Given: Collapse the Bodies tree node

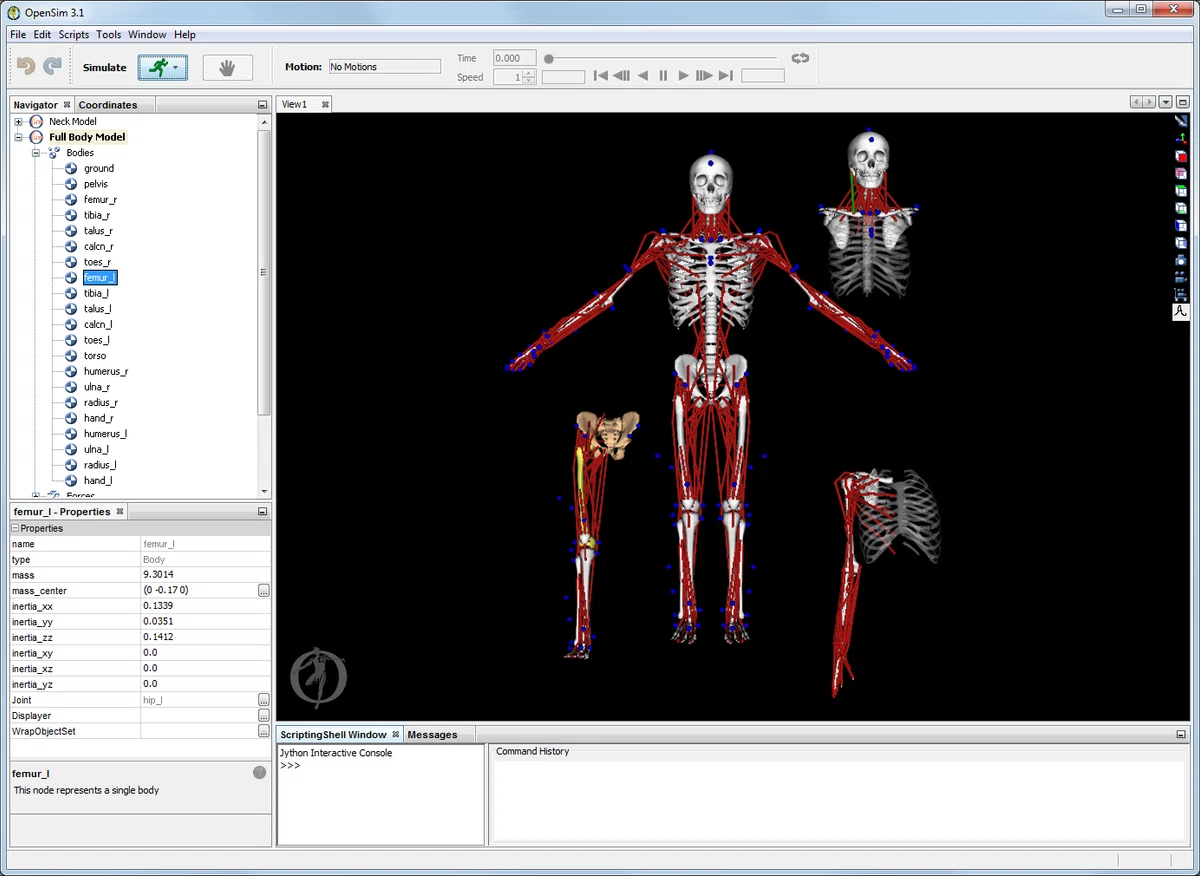Looking at the screenshot, I should pos(35,153).
